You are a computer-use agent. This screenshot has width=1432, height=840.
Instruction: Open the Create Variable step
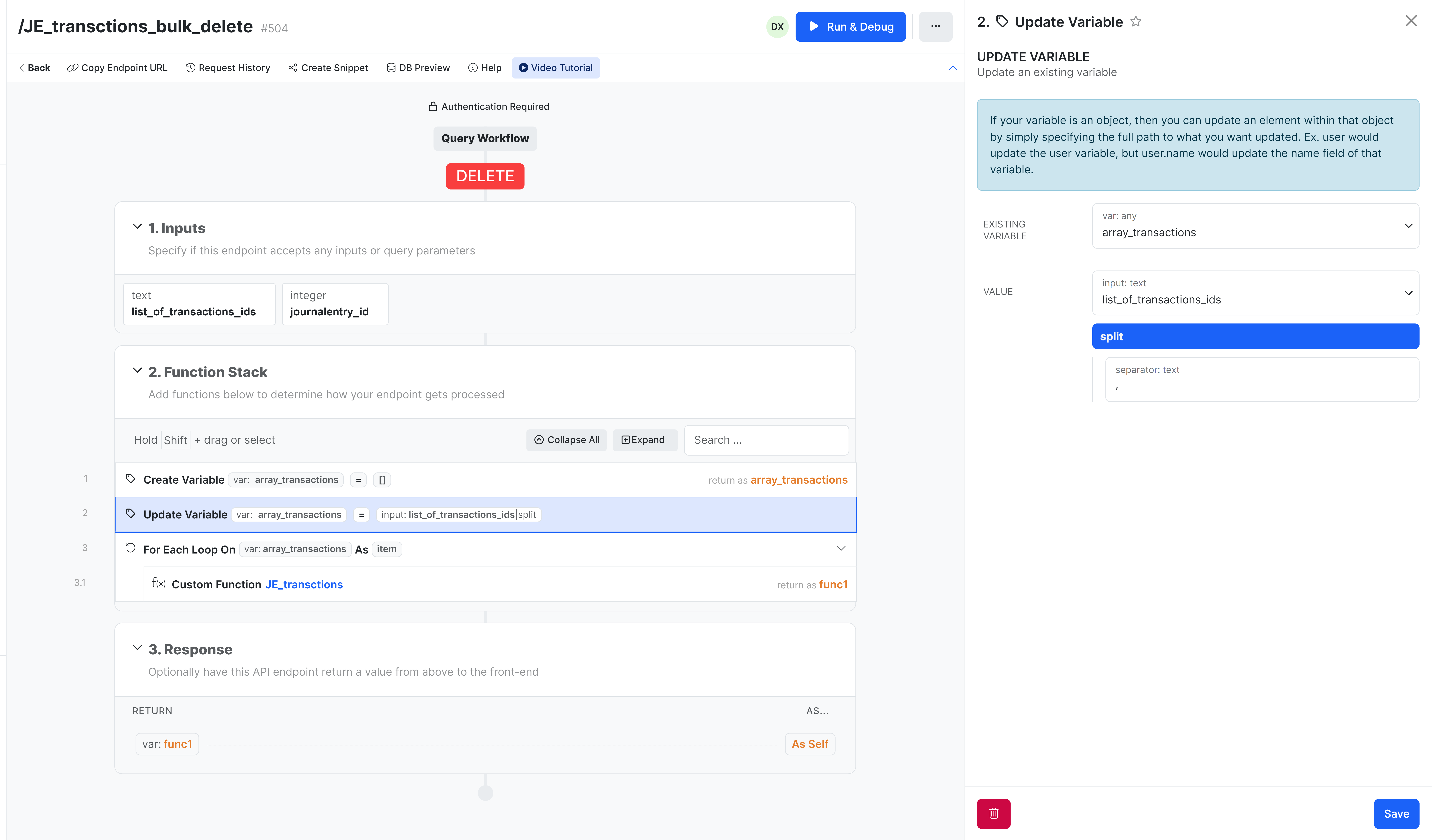tap(485, 480)
